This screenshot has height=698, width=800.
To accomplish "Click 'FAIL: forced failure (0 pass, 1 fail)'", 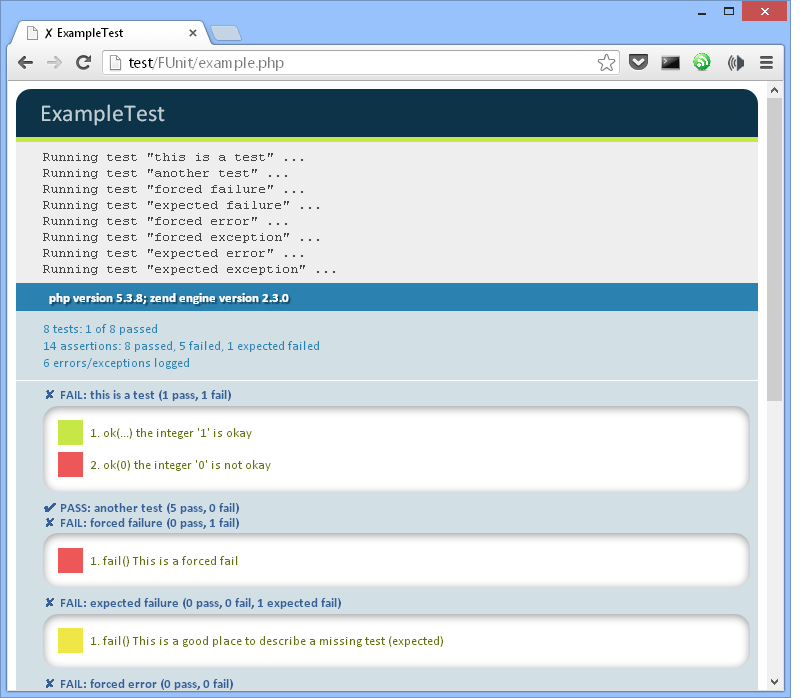I will [x=149, y=523].
